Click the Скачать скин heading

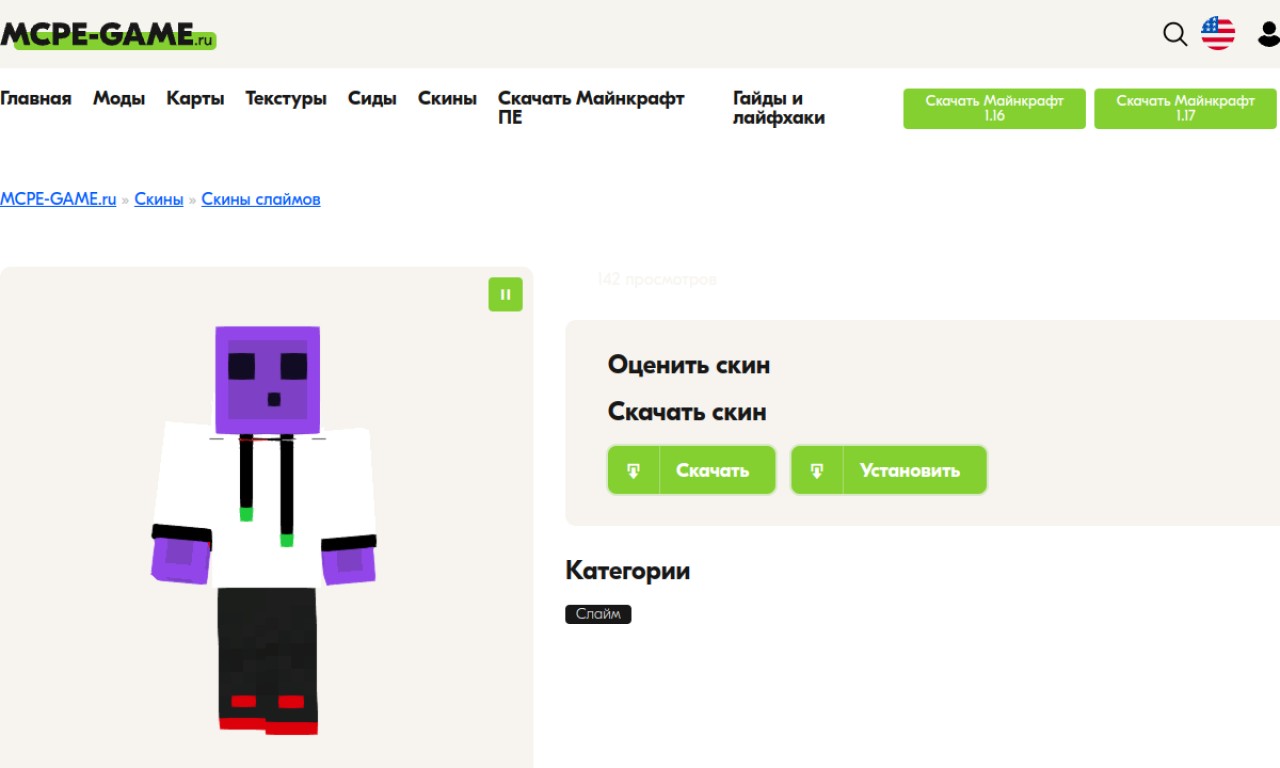click(687, 412)
